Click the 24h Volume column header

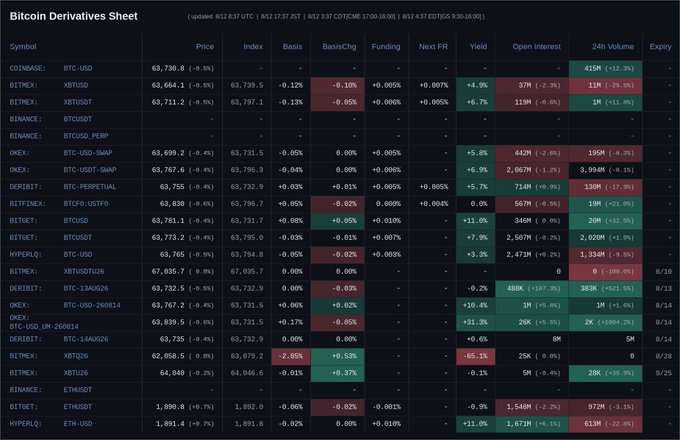(613, 46)
